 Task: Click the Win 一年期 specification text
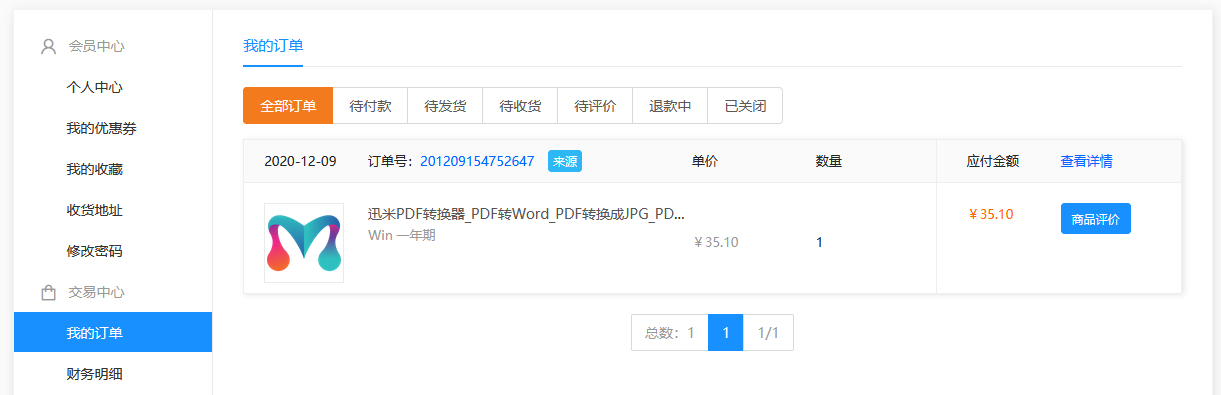click(402, 236)
